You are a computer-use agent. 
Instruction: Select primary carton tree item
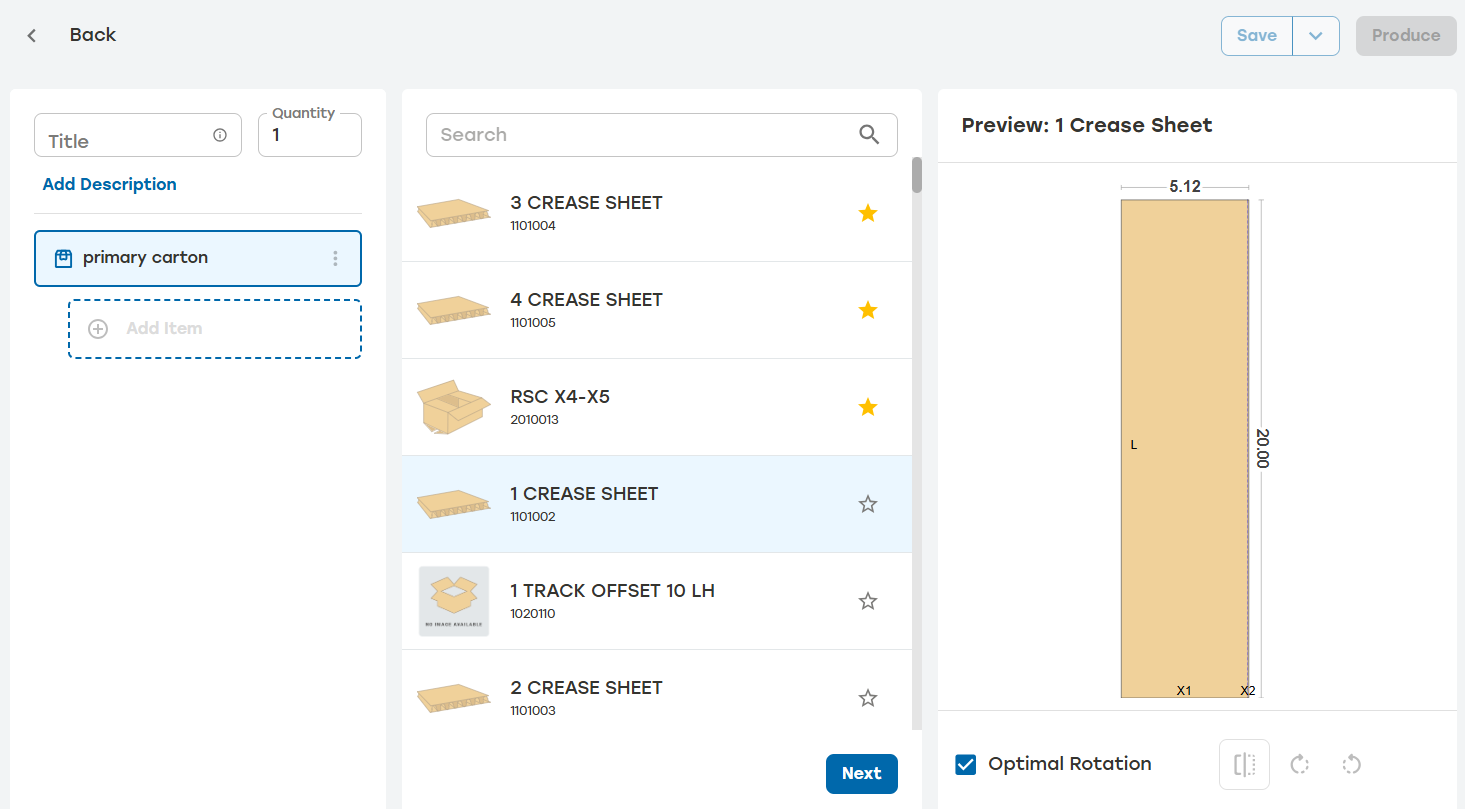[x=198, y=259]
